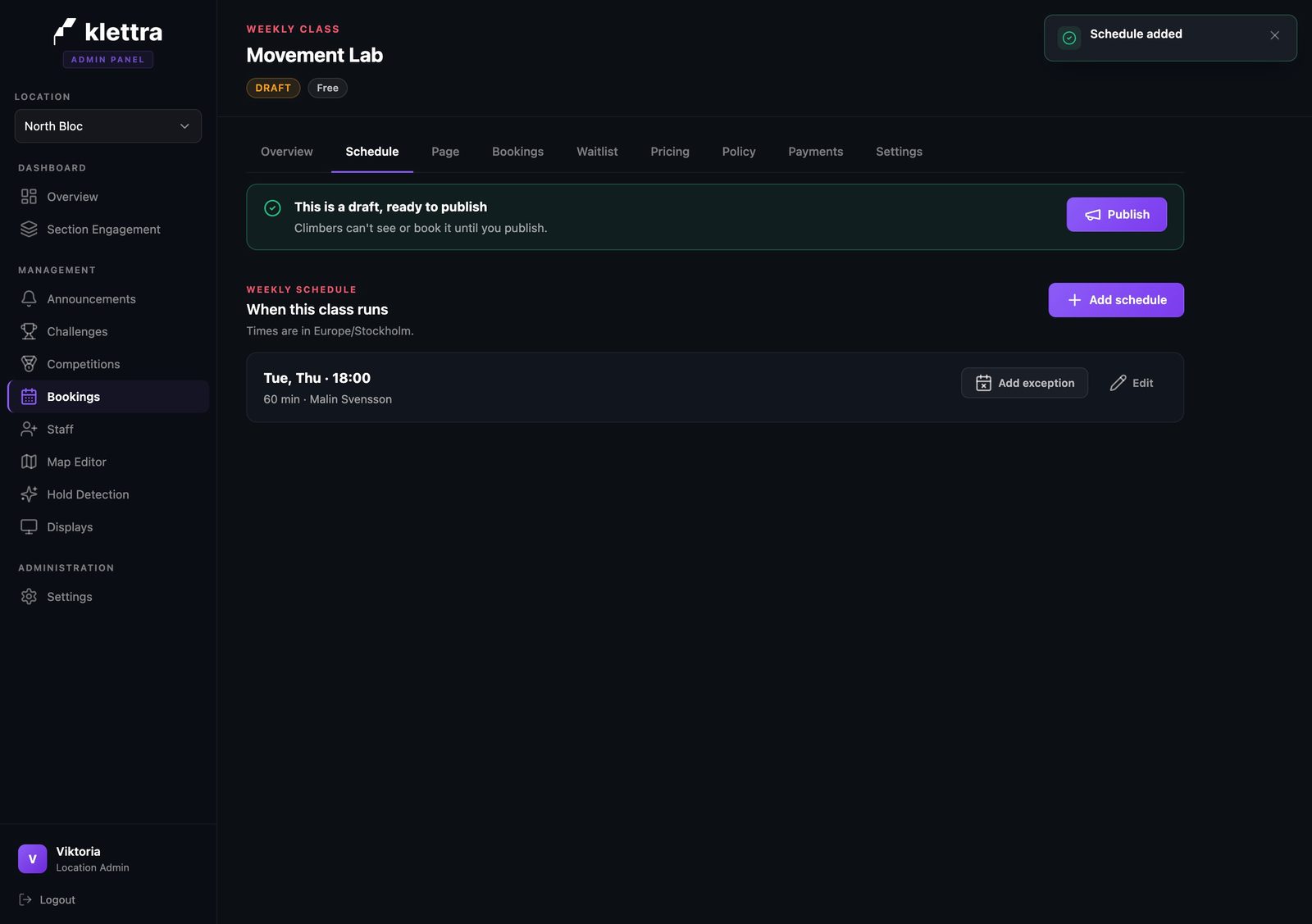Open Displays via the monitor icon
The height and width of the screenshot is (924, 1312).
pos(29,527)
